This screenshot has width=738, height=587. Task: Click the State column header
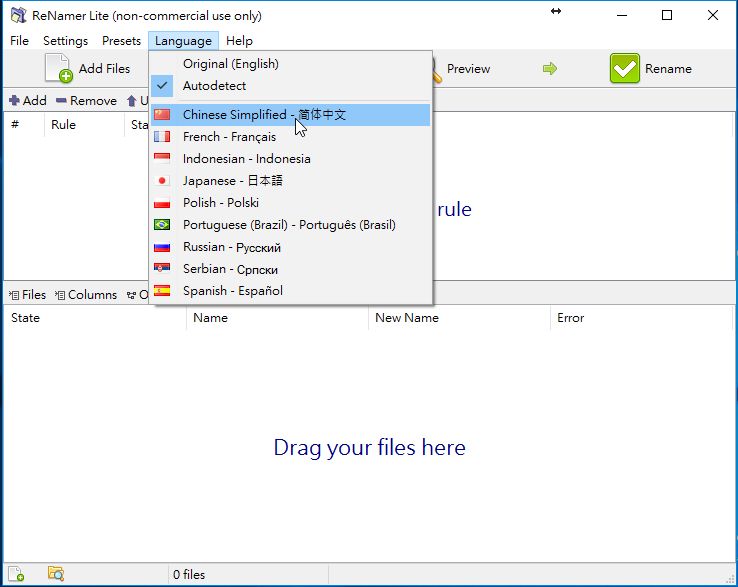pos(95,318)
